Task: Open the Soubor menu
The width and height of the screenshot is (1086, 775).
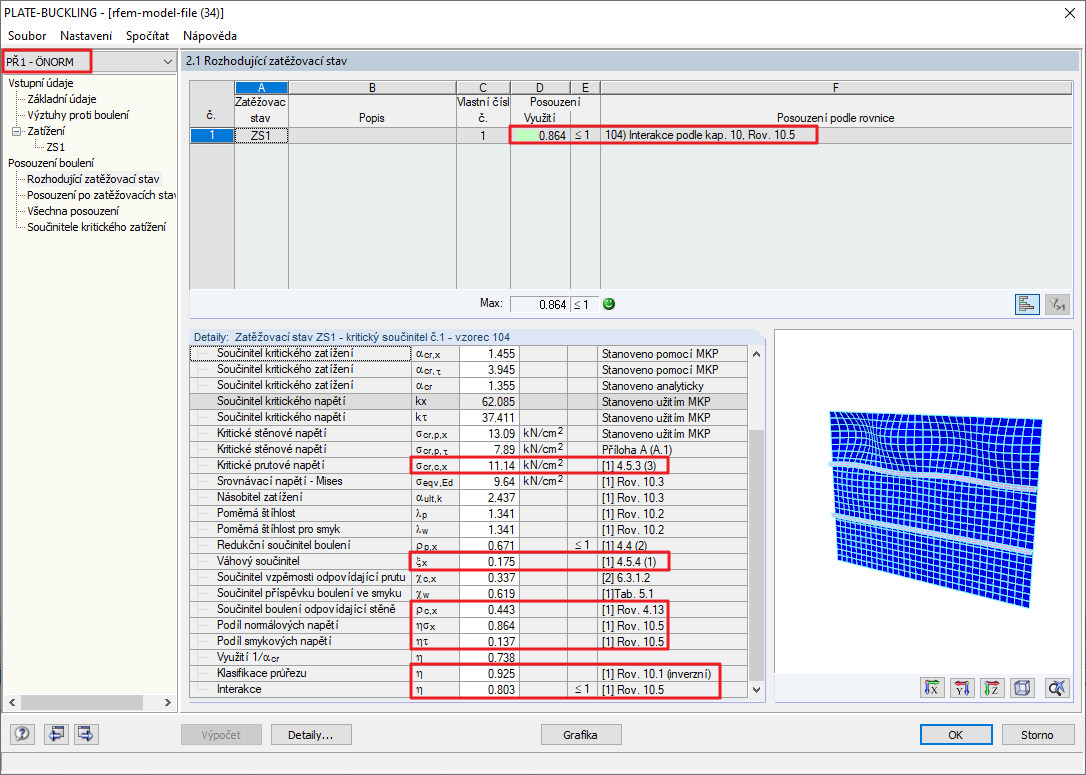Action: tap(27, 35)
